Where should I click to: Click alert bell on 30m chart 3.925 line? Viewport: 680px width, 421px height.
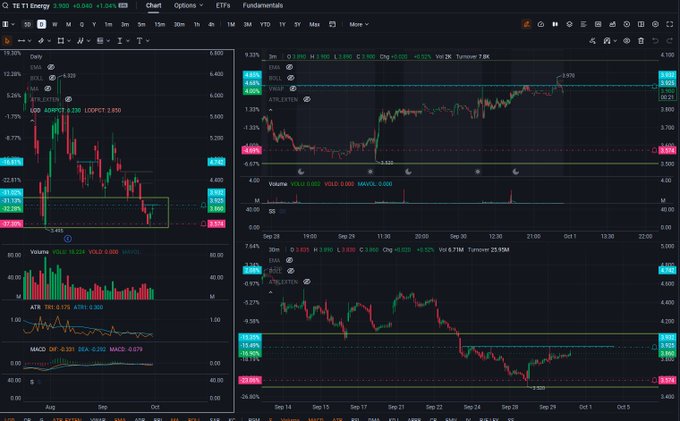pyautogui.click(x=654, y=347)
